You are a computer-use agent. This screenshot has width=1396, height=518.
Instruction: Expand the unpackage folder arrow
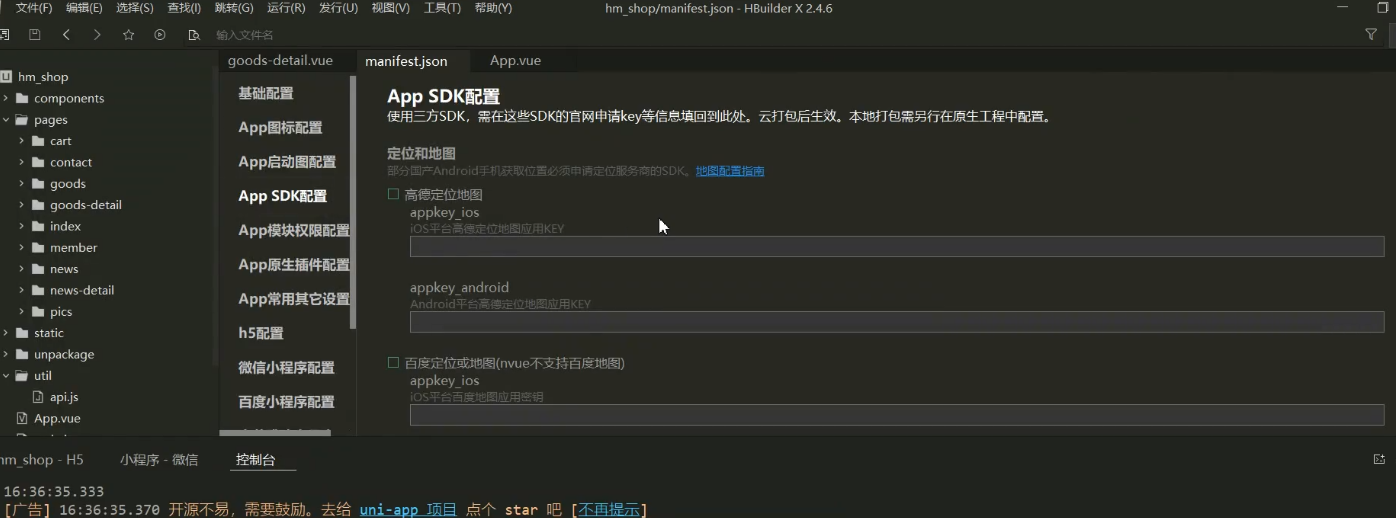point(6,354)
